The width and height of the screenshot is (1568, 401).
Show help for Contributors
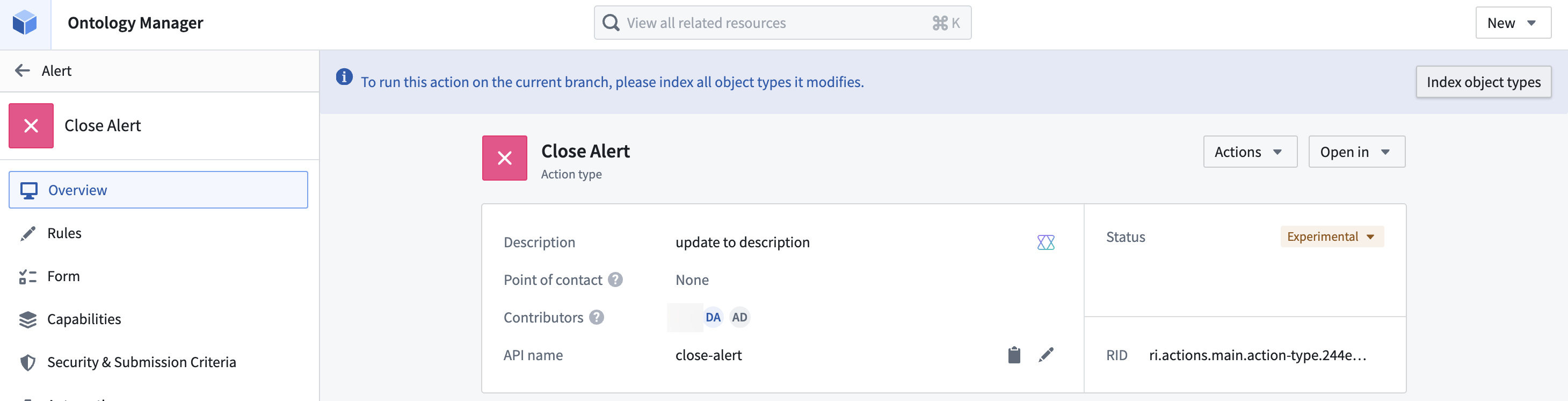point(597,318)
